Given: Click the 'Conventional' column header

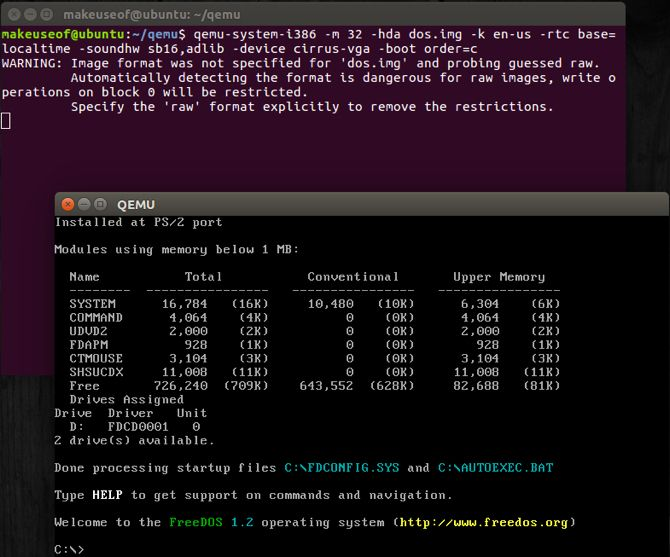Looking at the screenshot, I should pos(353,277).
